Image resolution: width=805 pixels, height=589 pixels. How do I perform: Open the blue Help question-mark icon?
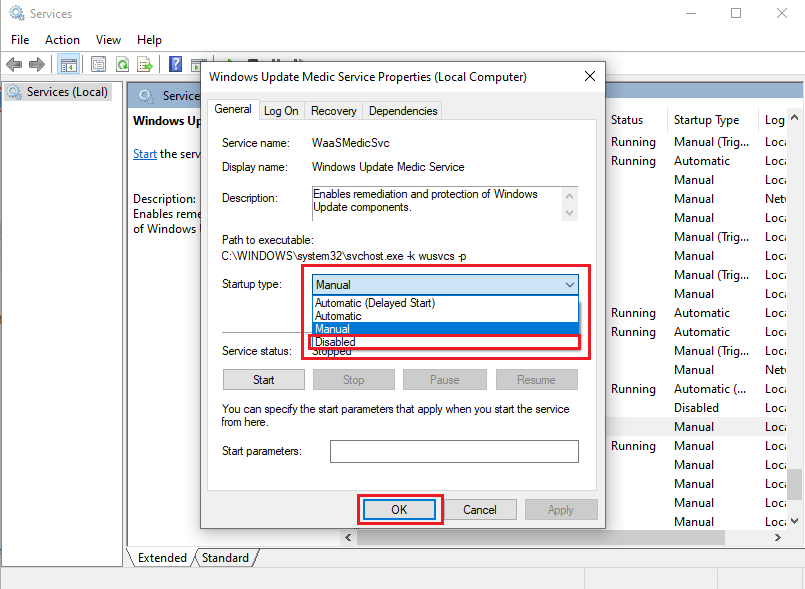[x=176, y=64]
